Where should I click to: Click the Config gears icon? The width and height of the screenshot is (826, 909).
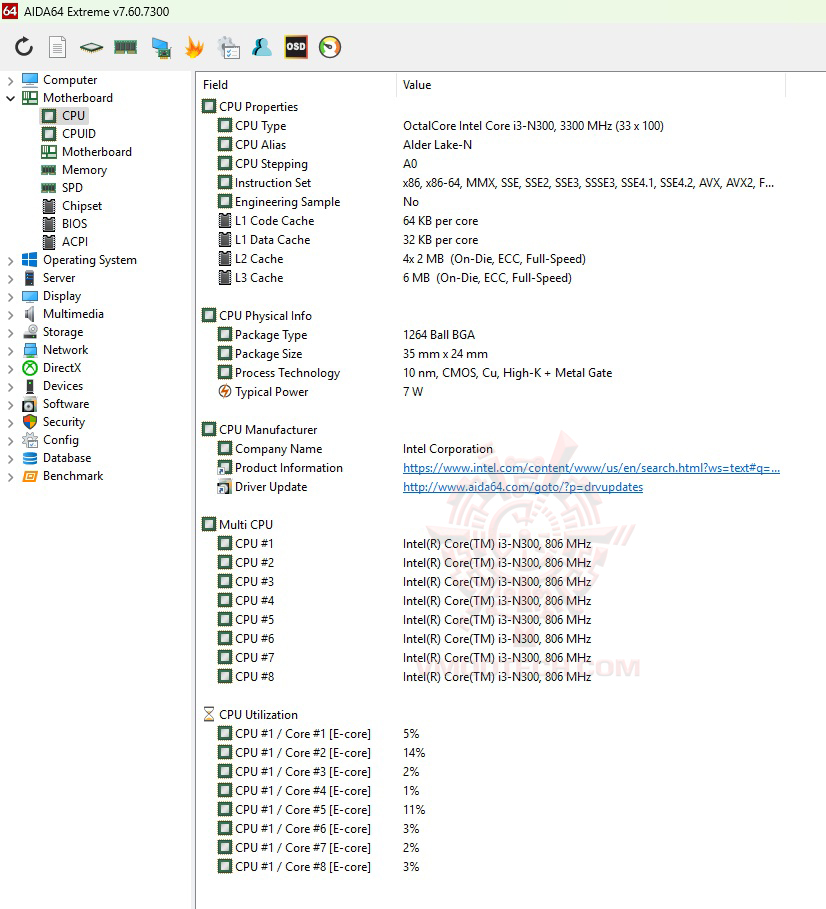click(x=30, y=440)
